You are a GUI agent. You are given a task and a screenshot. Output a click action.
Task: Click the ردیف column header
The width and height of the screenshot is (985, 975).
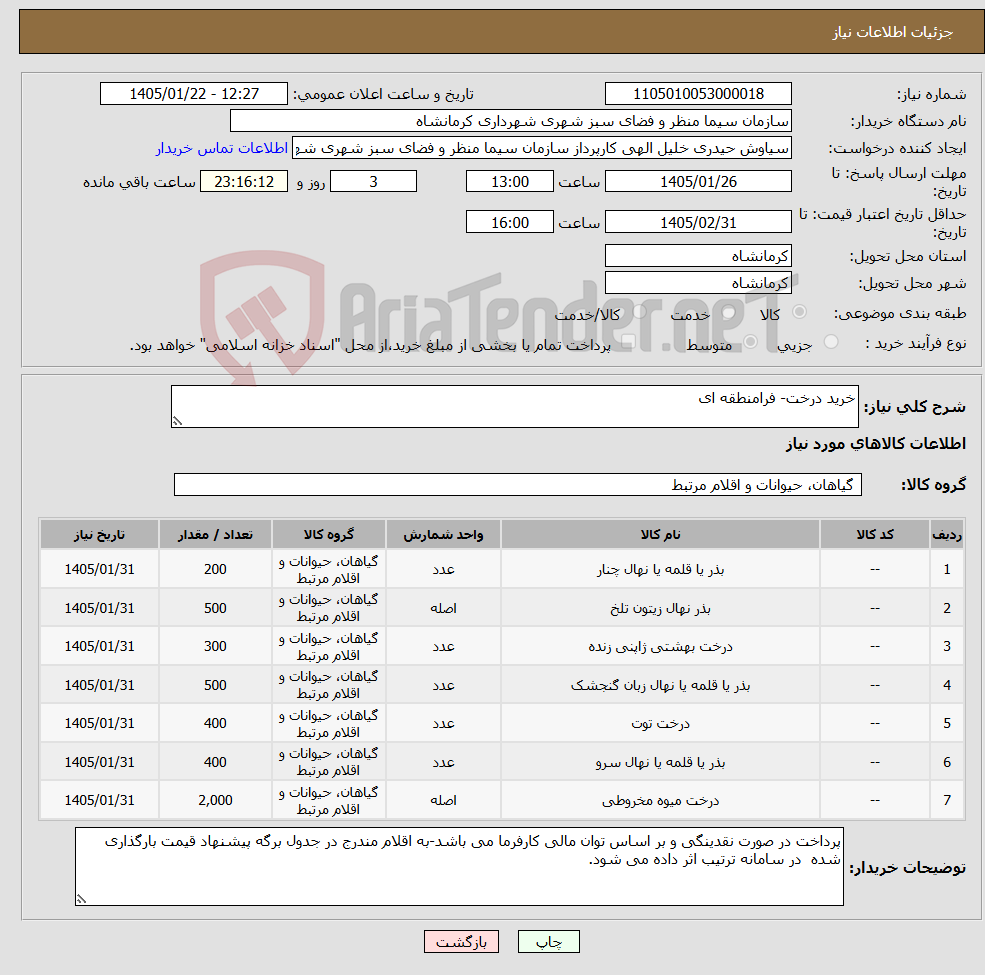pyautogui.click(x=947, y=535)
